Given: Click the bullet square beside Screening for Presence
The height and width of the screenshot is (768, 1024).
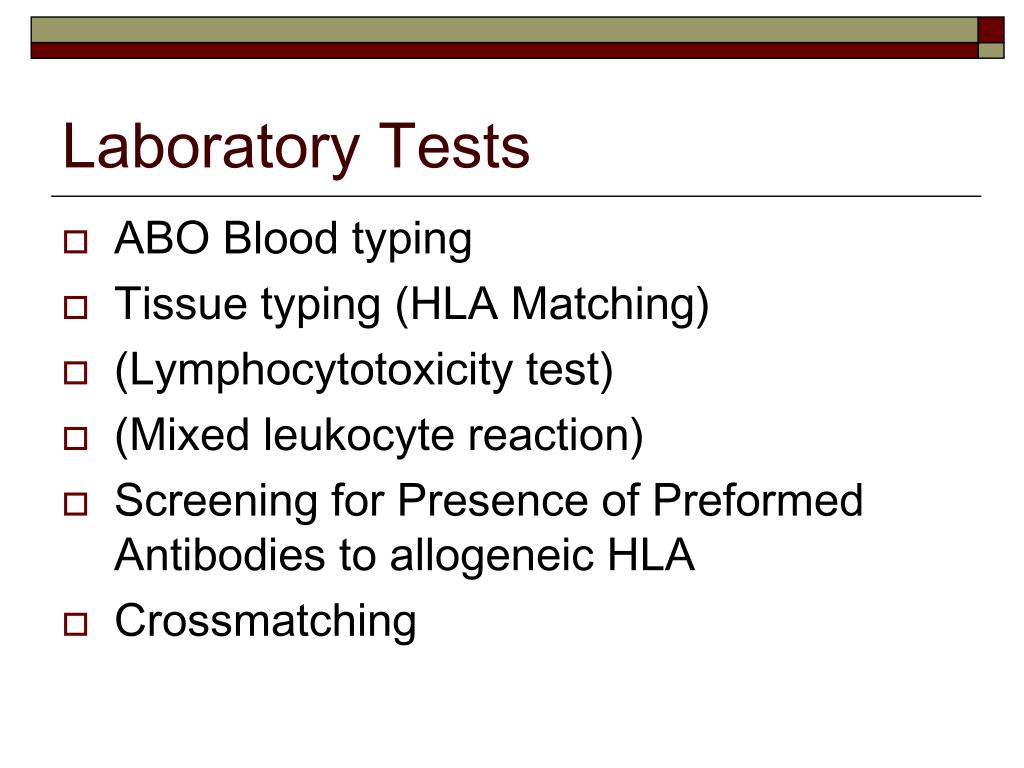Looking at the screenshot, I should click(76, 504).
